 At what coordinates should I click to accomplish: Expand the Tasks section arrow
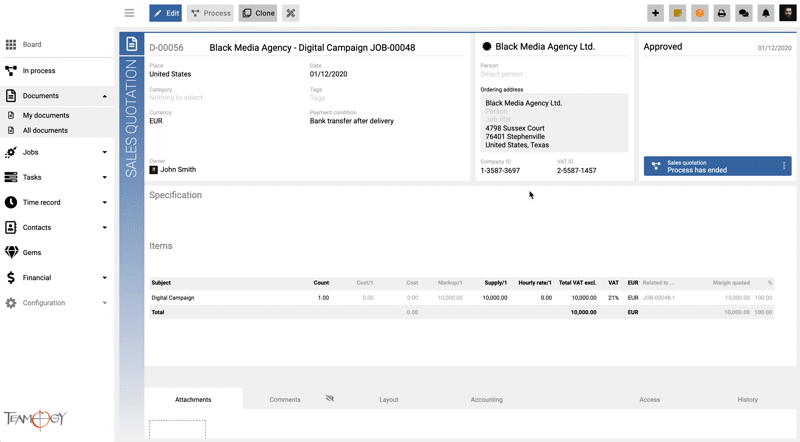pos(105,177)
